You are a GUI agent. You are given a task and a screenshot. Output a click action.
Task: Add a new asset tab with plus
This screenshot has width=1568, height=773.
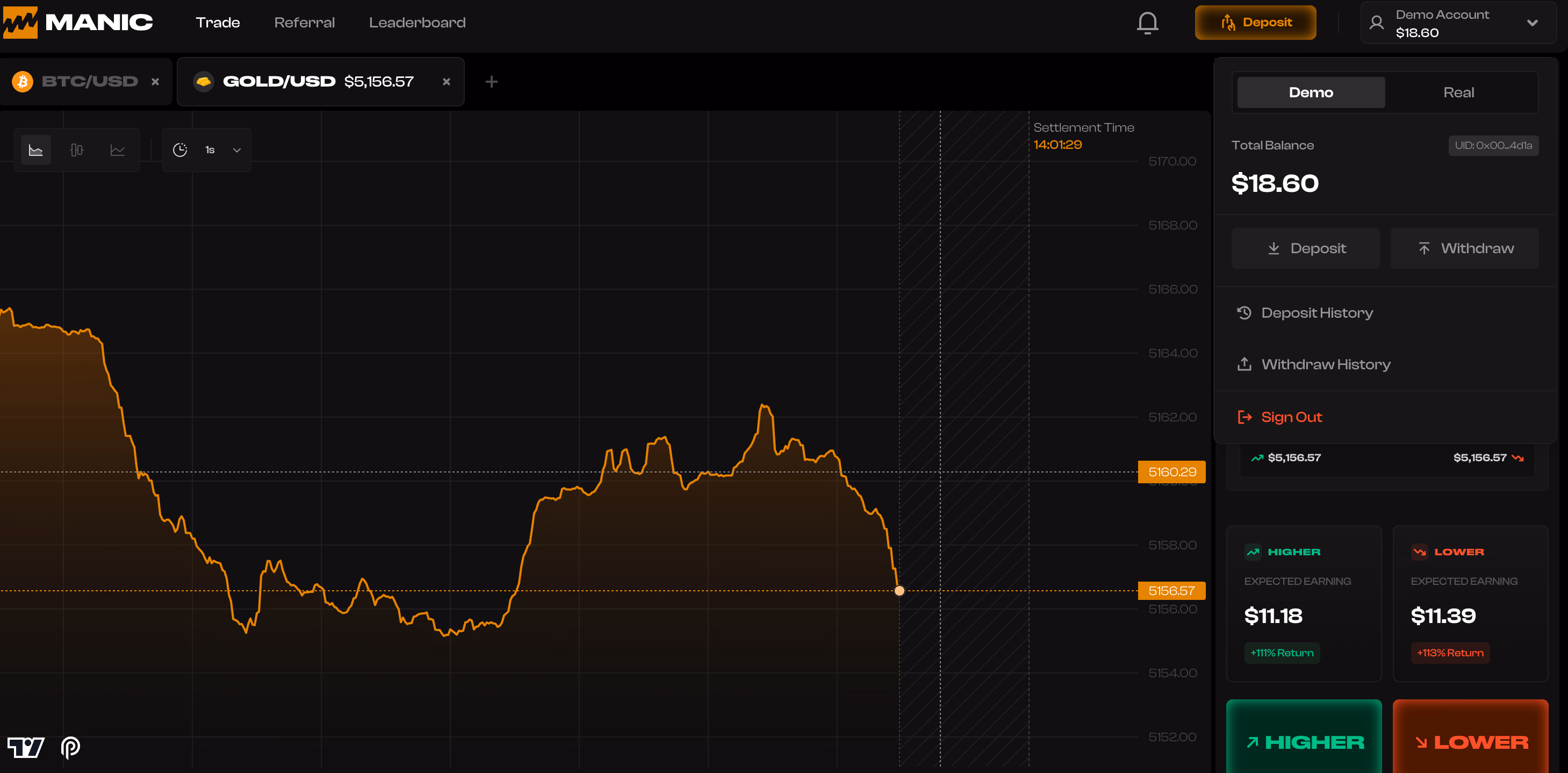click(491, 82)
